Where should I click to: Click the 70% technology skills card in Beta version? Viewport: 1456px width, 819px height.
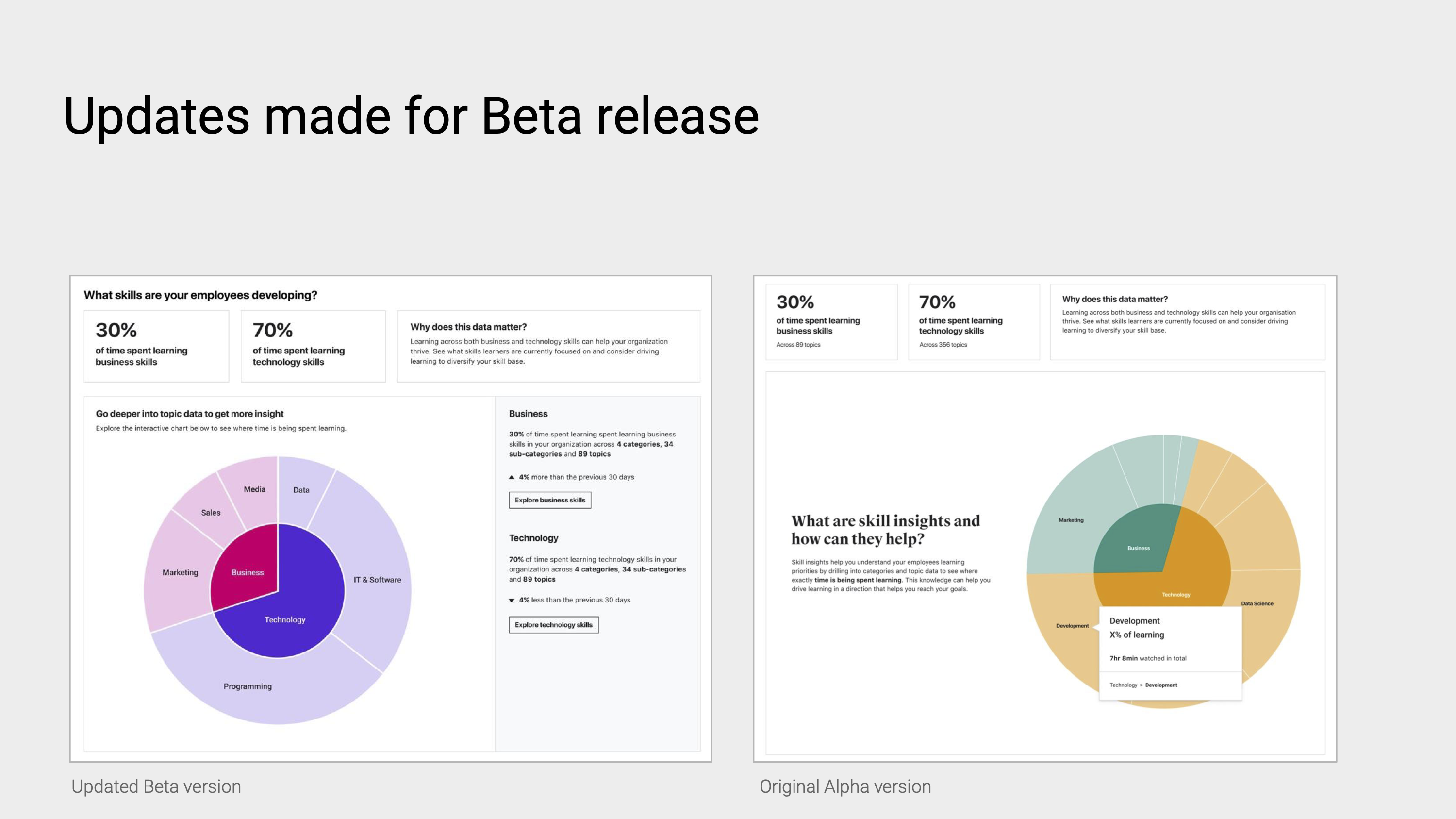tap(313, 346)
